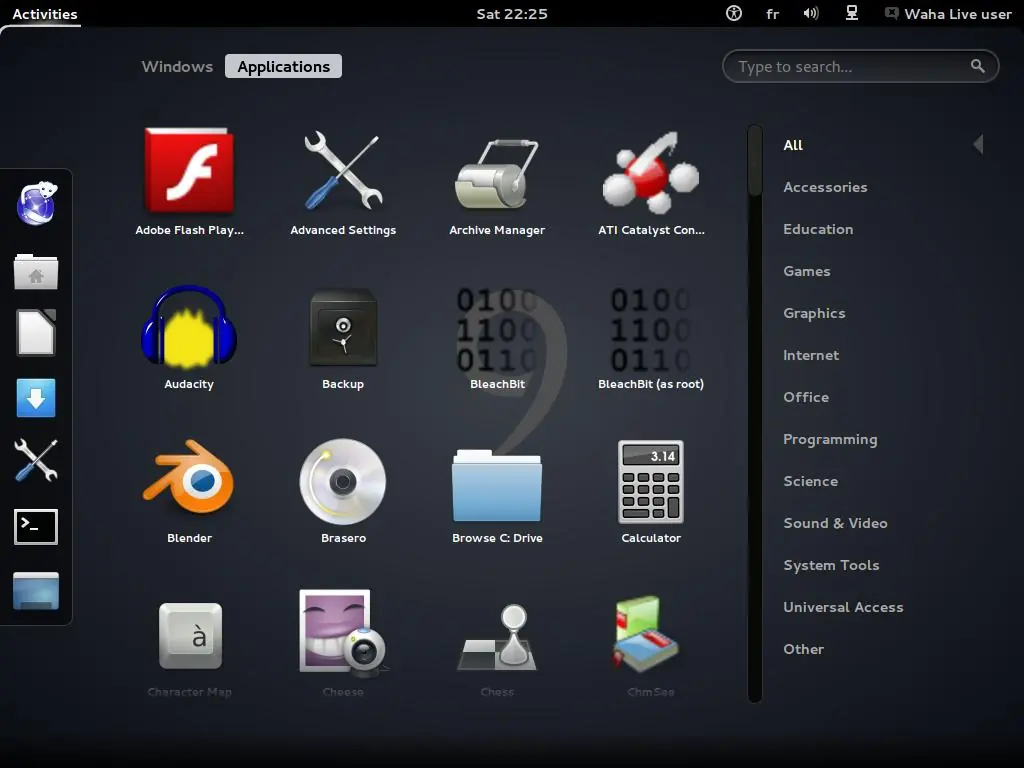The width and height of the screenshot is (1024, 768).
Task: Open the volume control in top bar
Action: pos(811,13)
